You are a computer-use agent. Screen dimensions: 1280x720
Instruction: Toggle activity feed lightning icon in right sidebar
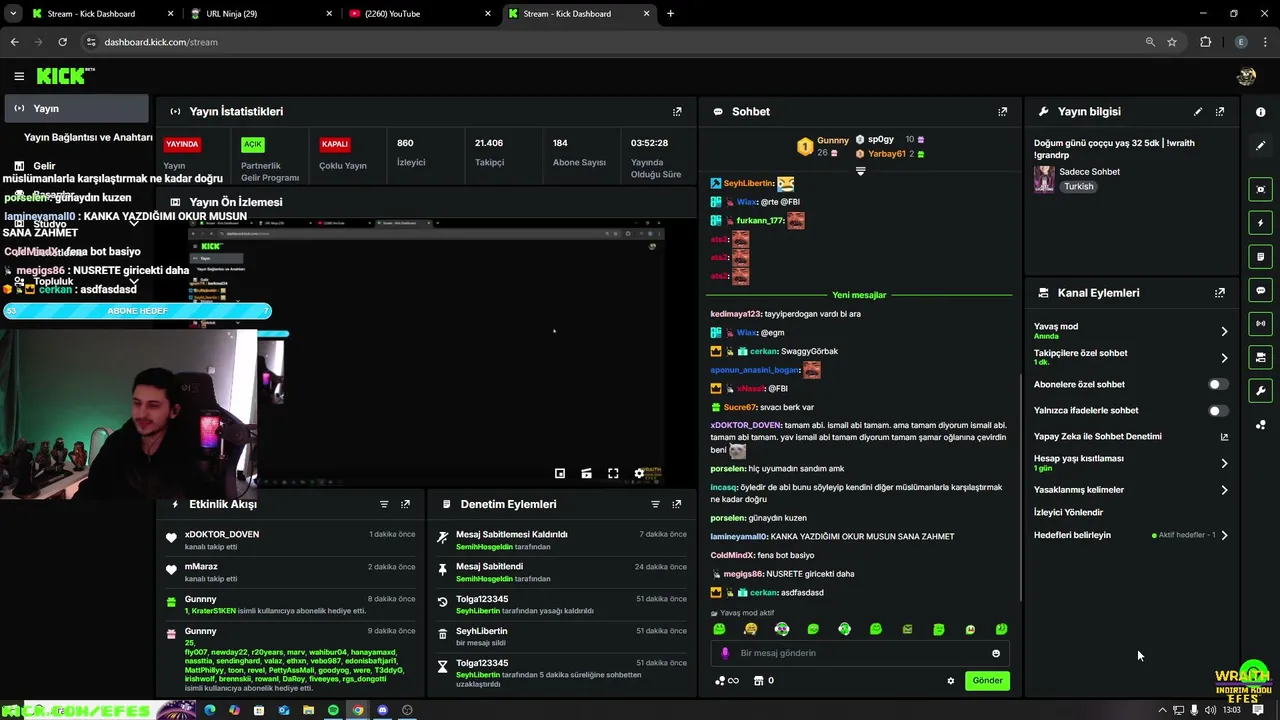[x=1260, y=223]
